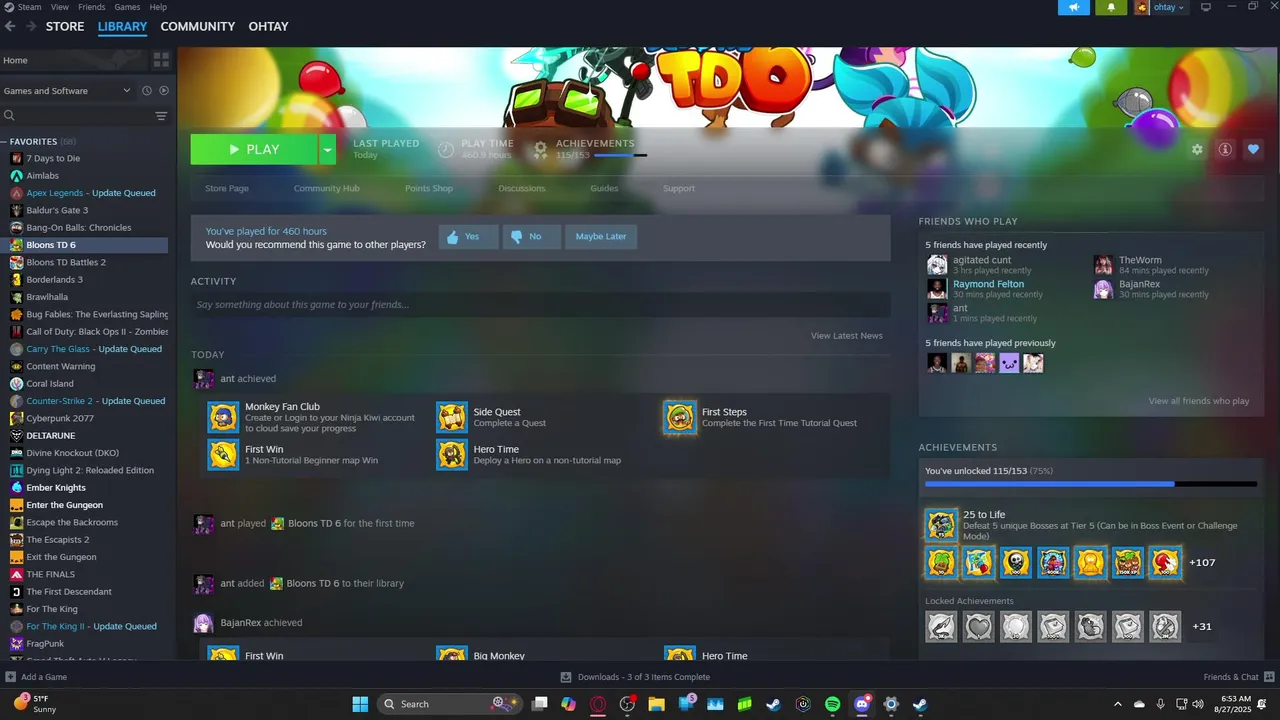Recommend the game with Yes thumbs-up
This screenshot has width=1280, height=720.
click(468, 237)
